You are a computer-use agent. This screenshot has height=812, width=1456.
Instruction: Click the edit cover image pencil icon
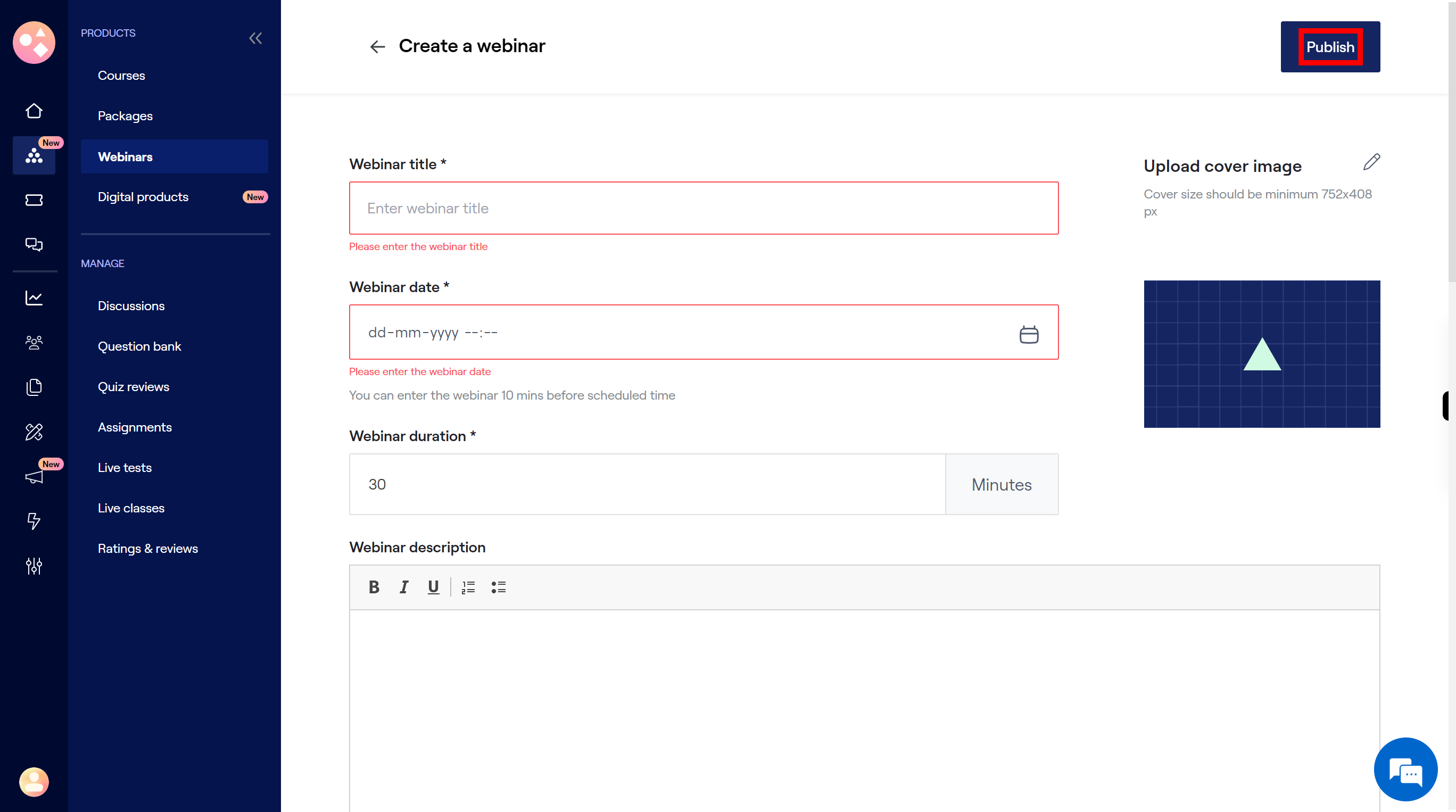1371,162
